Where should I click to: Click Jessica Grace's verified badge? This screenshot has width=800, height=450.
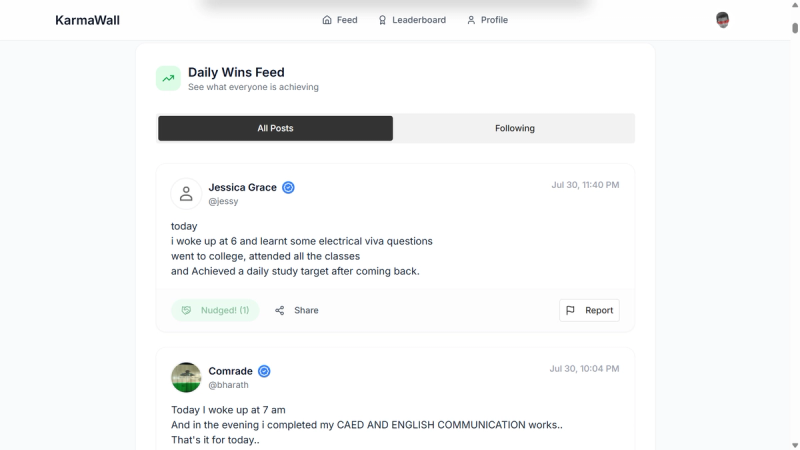point(288,188)
